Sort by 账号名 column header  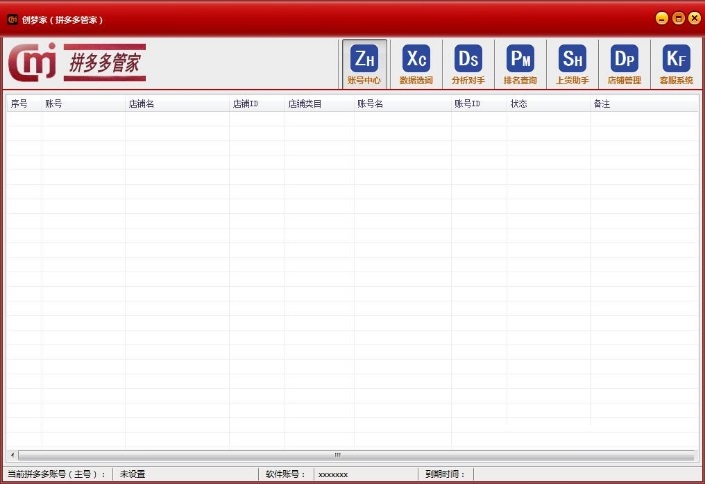click(403, 104)
